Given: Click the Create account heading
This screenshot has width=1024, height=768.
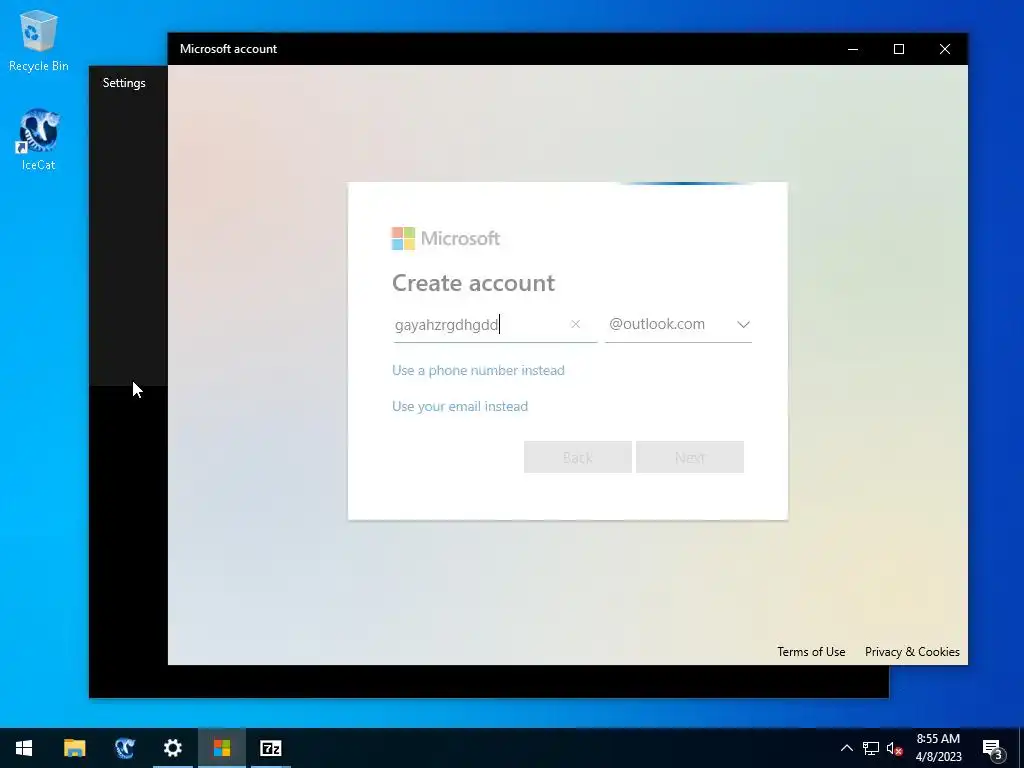Looking at the screenshot, I should [x=473, y=283].
